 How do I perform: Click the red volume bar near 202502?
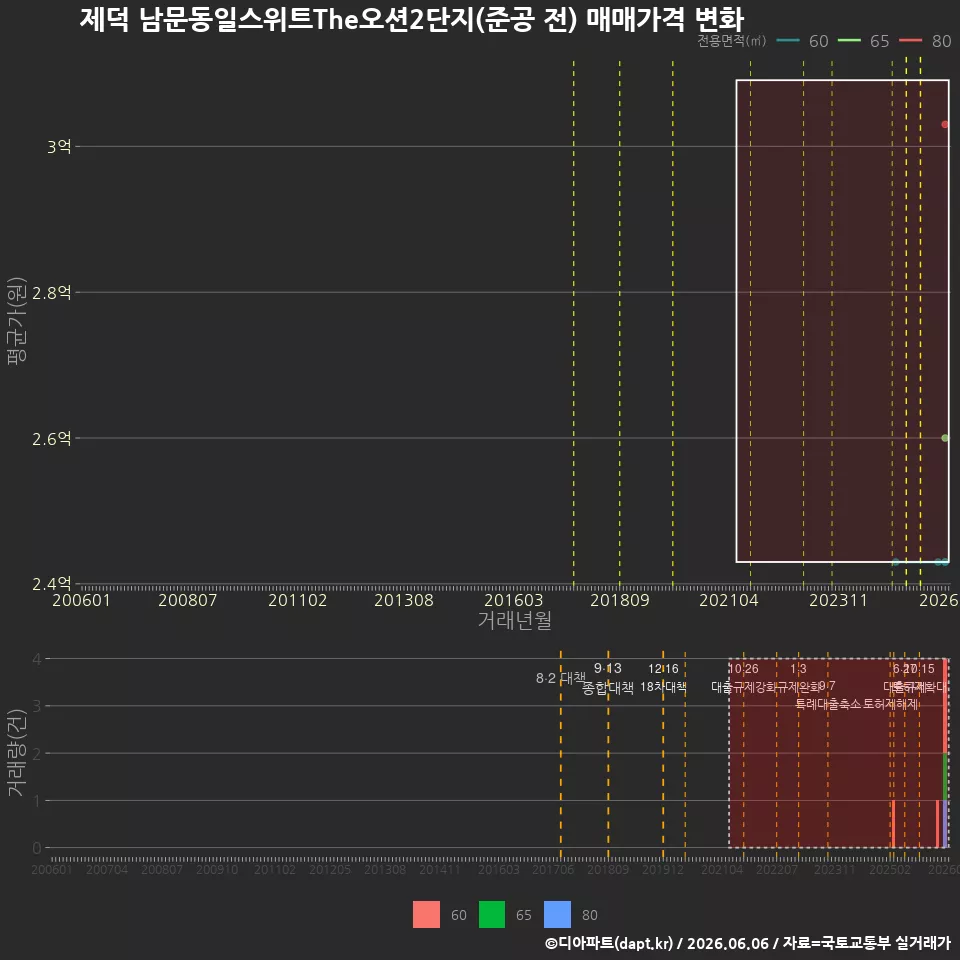click(893, 824)
